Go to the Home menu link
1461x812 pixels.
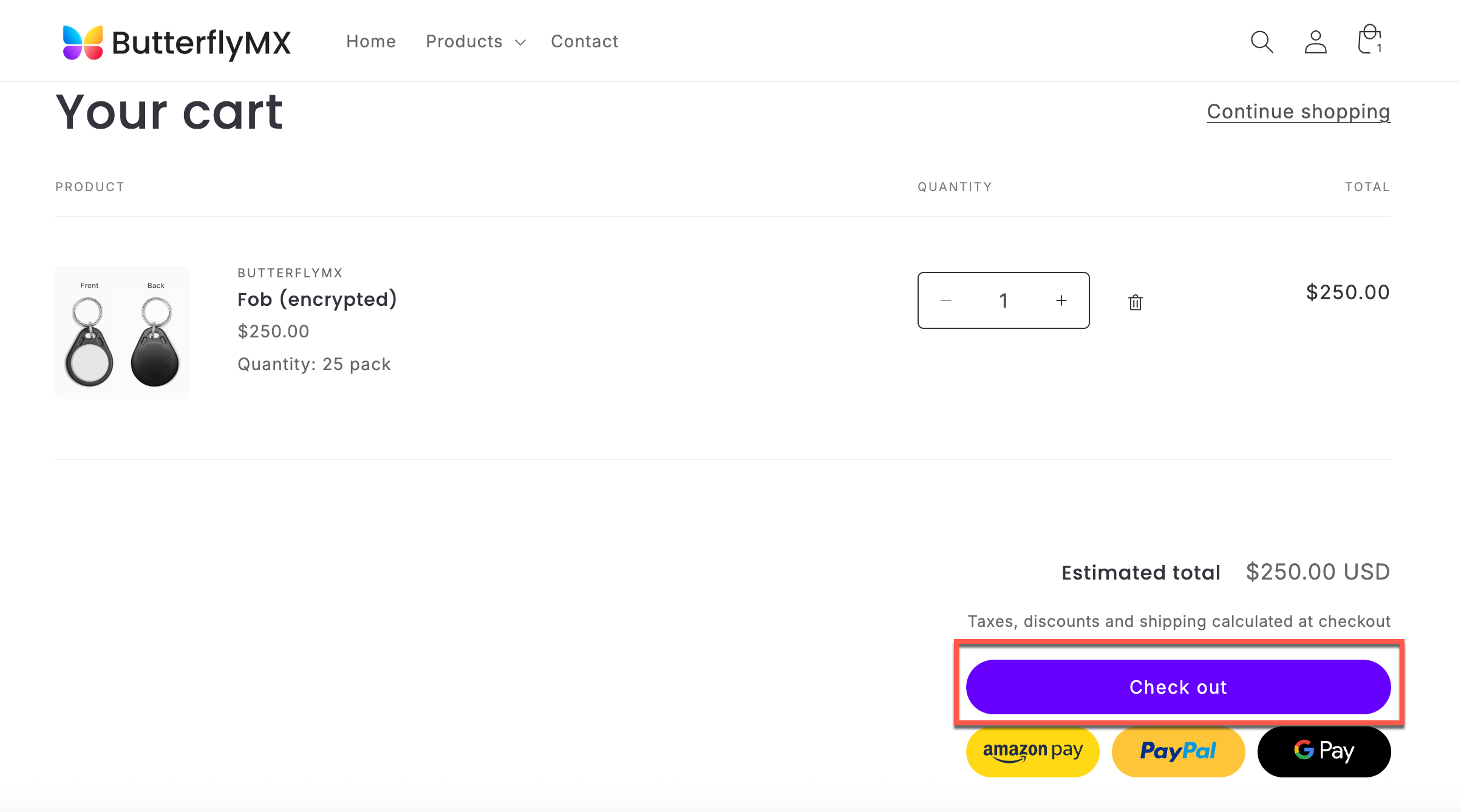[x=370, y=41]
